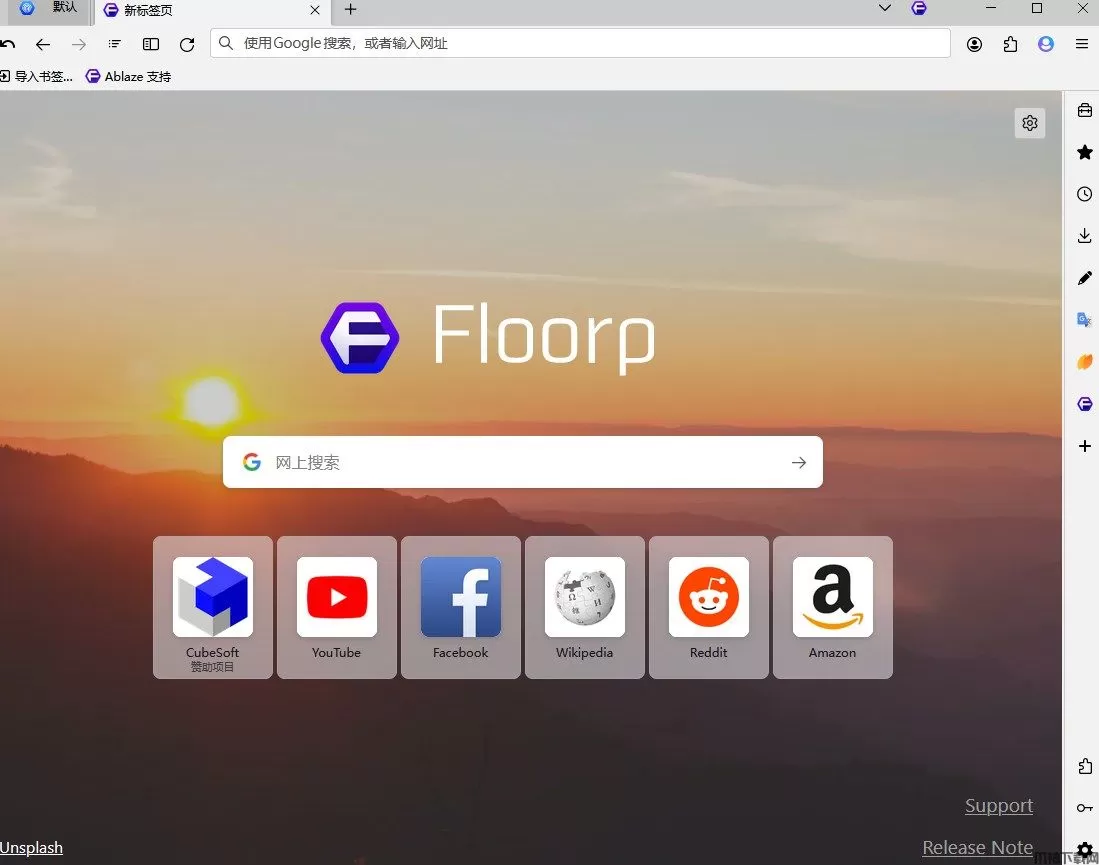Open downloads panel in sidebar
This screenshot has height=865, width=1099.
click(x=1084, y=236)
